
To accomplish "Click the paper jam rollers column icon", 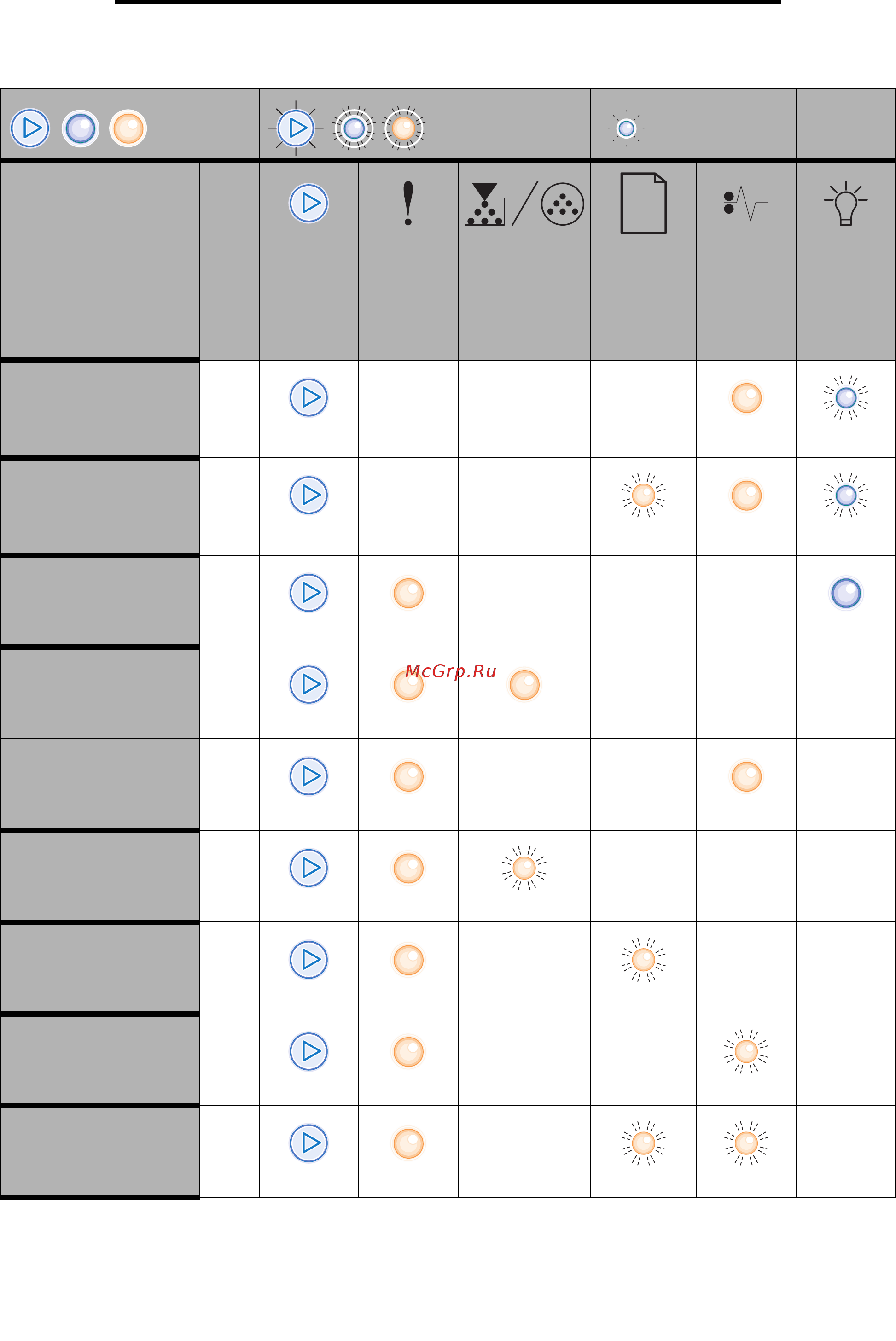I will pos(745,203).
